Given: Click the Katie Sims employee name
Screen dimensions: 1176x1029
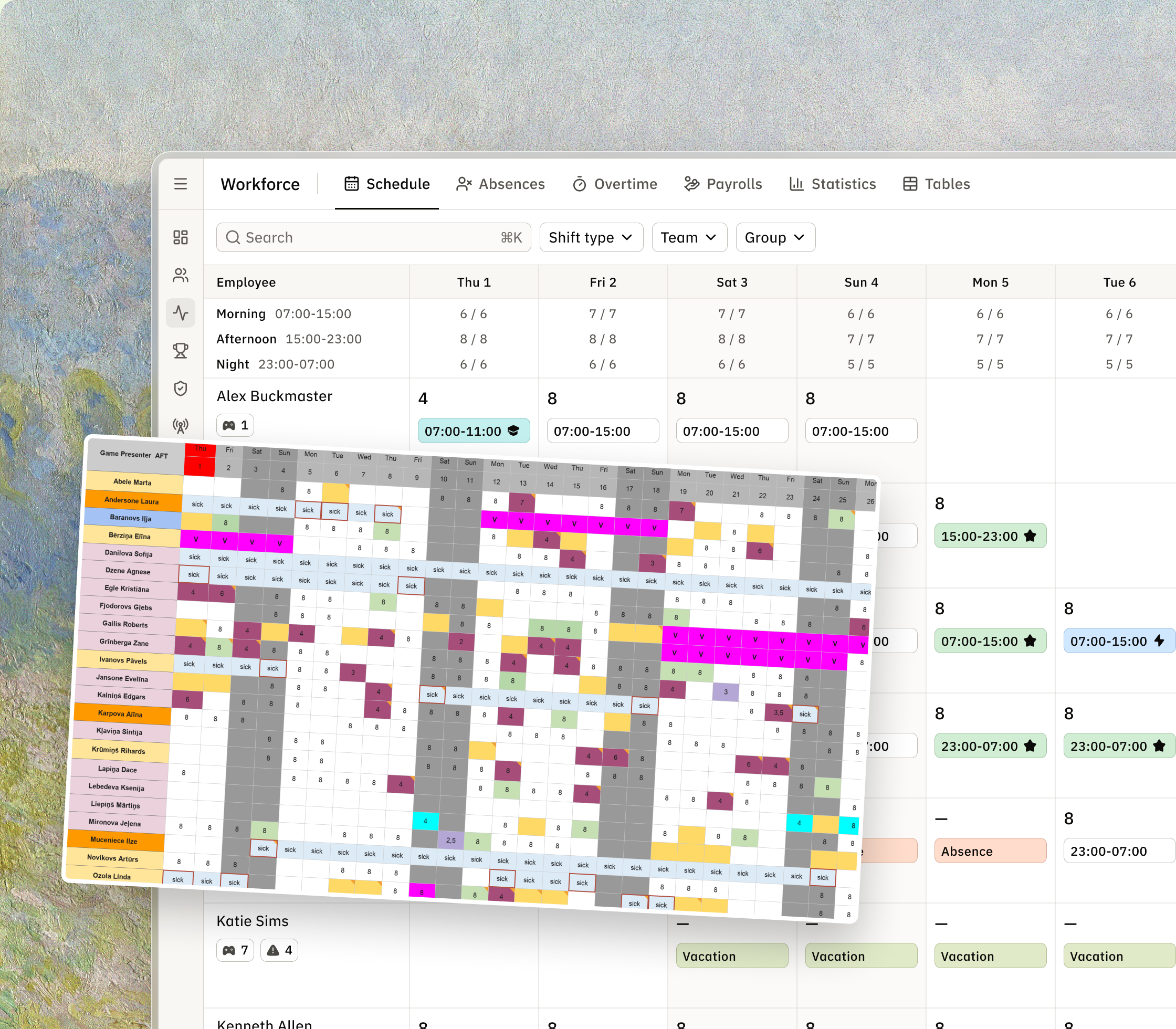Looking at the screenshot, I should (x=253, y=921).
